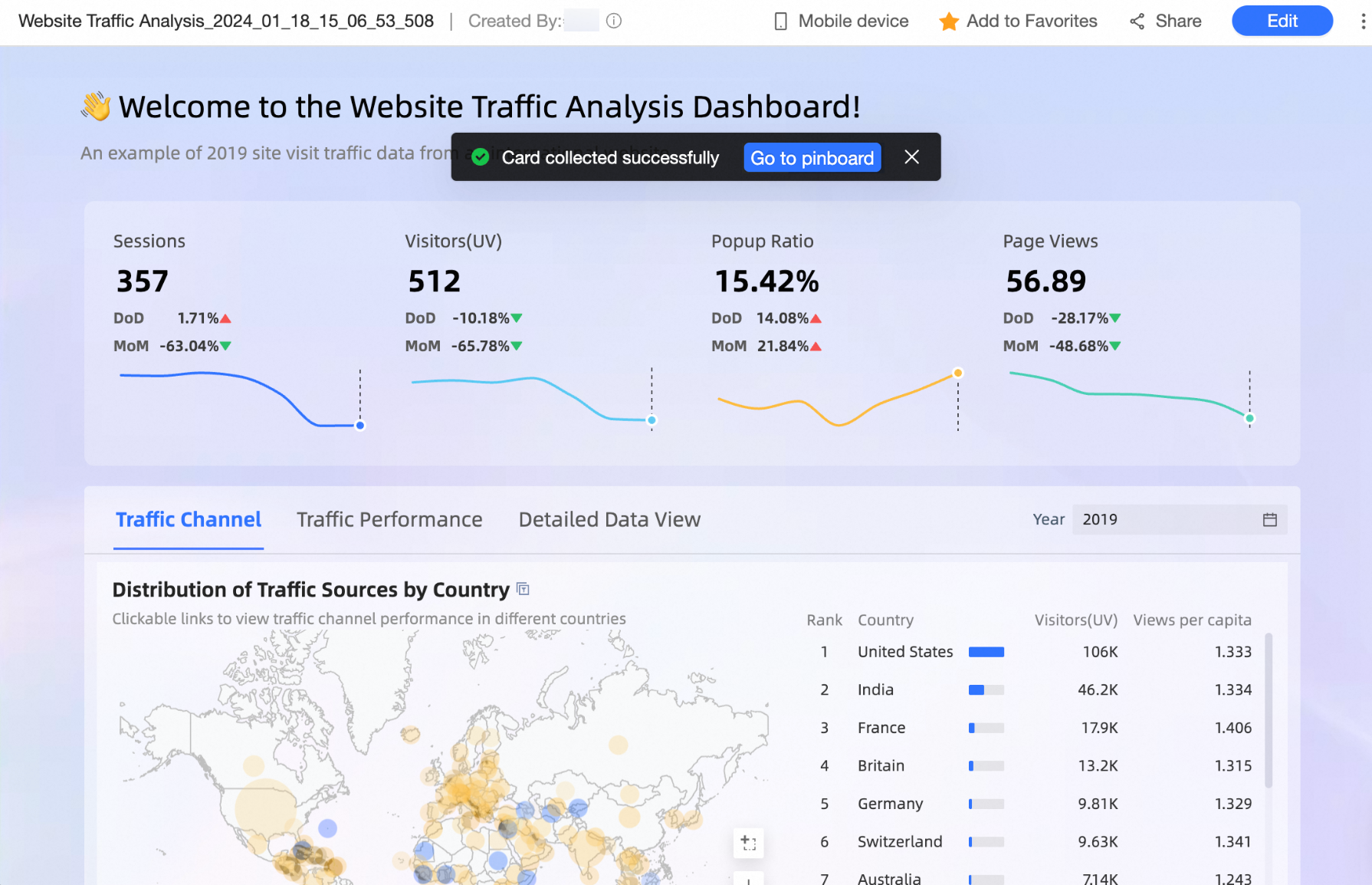The height and width of the screenshot is (885, 1372).
Task: Select Germany in the country table
Action: click(890, 804)
